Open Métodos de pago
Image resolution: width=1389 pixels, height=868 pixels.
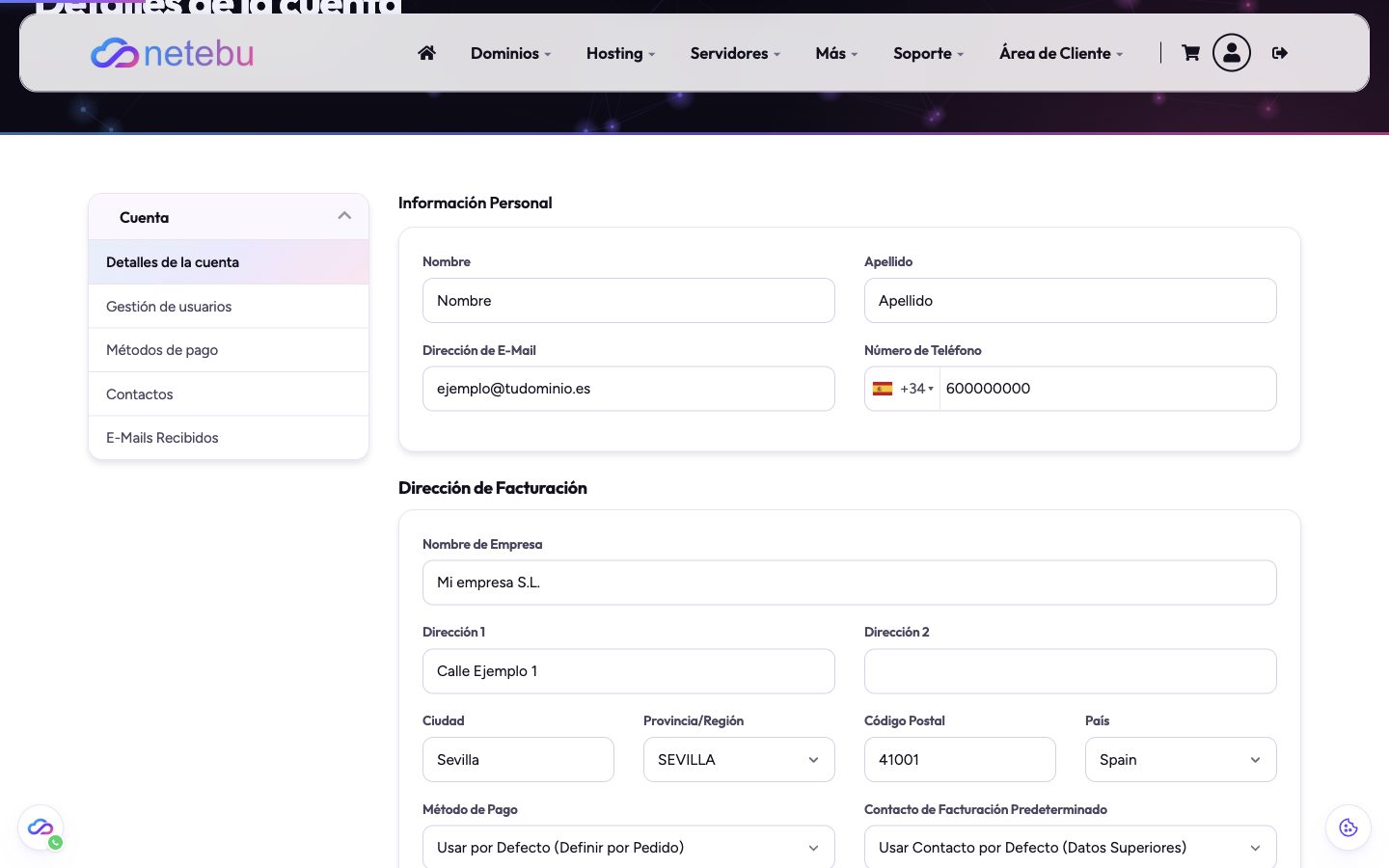point(229,350)
